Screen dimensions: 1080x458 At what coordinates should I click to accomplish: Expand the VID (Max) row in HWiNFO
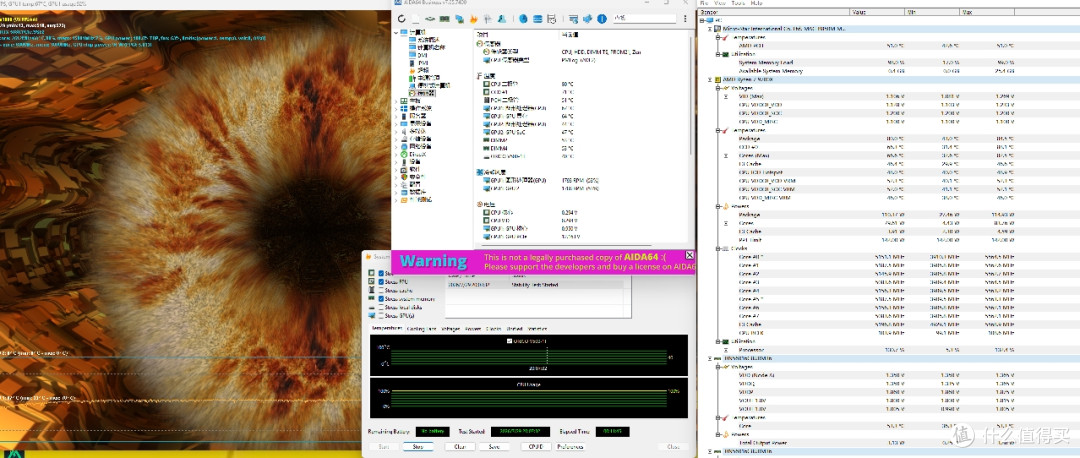coord(726,96)
